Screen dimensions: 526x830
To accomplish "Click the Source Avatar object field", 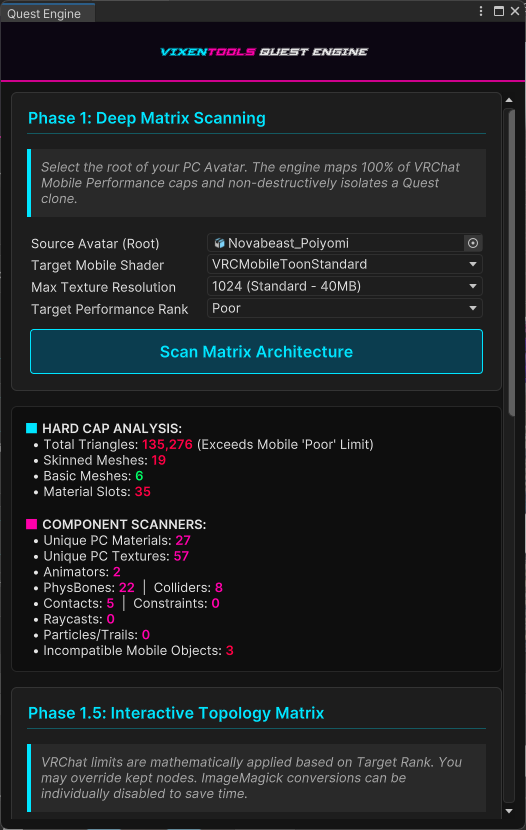I will click(x=336, y=243).
